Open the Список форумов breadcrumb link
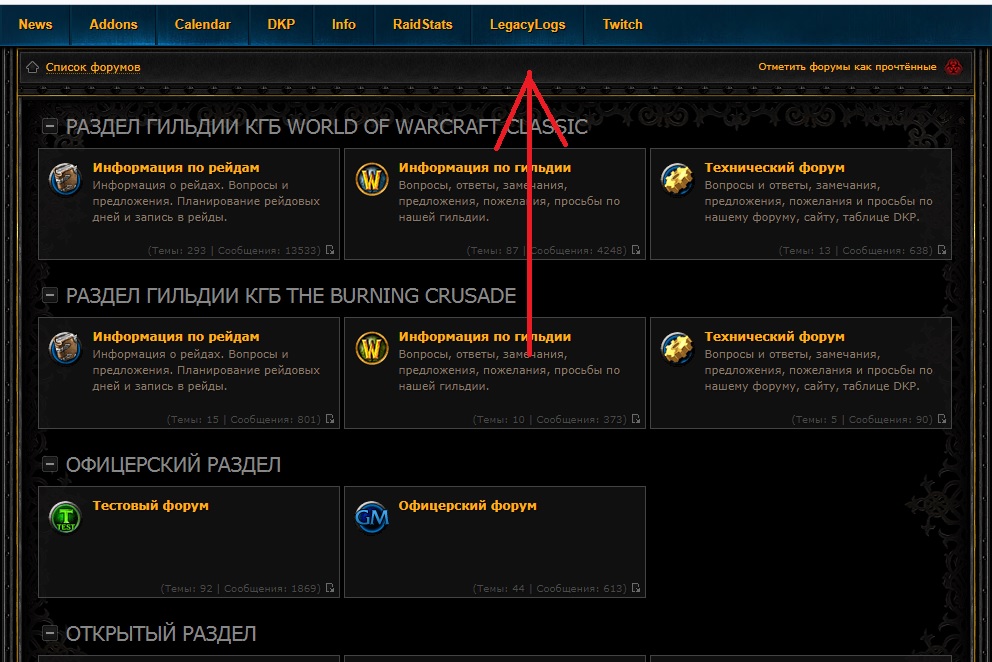Screen dimensions: 992x662 coord(93,67)
